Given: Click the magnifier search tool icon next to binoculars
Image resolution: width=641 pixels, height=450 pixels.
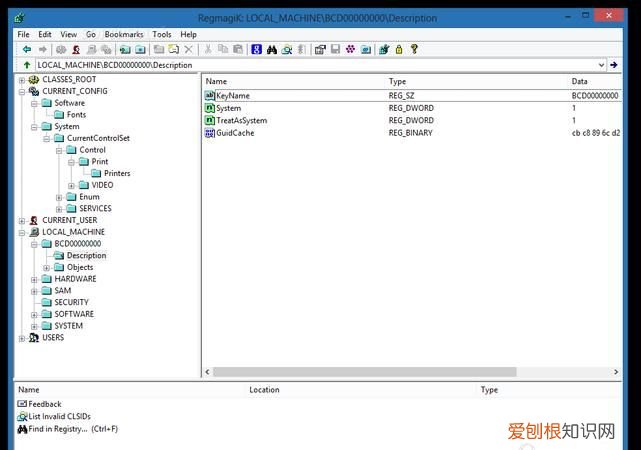Looking at the screenshot, I should click(x=287, y=49).
